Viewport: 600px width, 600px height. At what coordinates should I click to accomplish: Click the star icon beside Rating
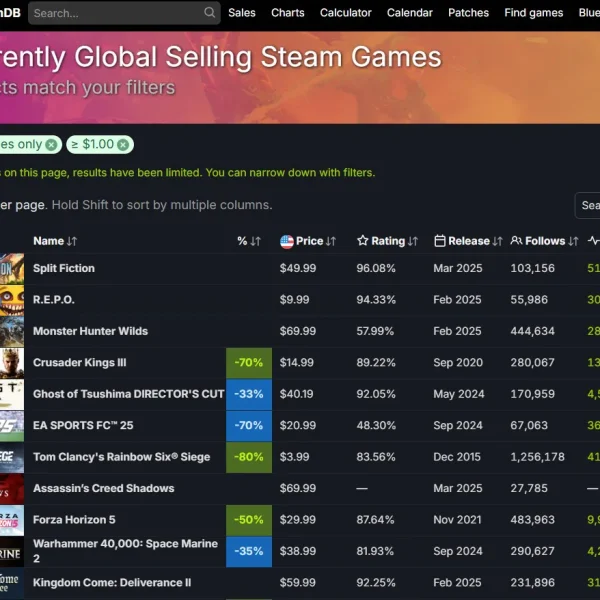(x=362, y=241)
